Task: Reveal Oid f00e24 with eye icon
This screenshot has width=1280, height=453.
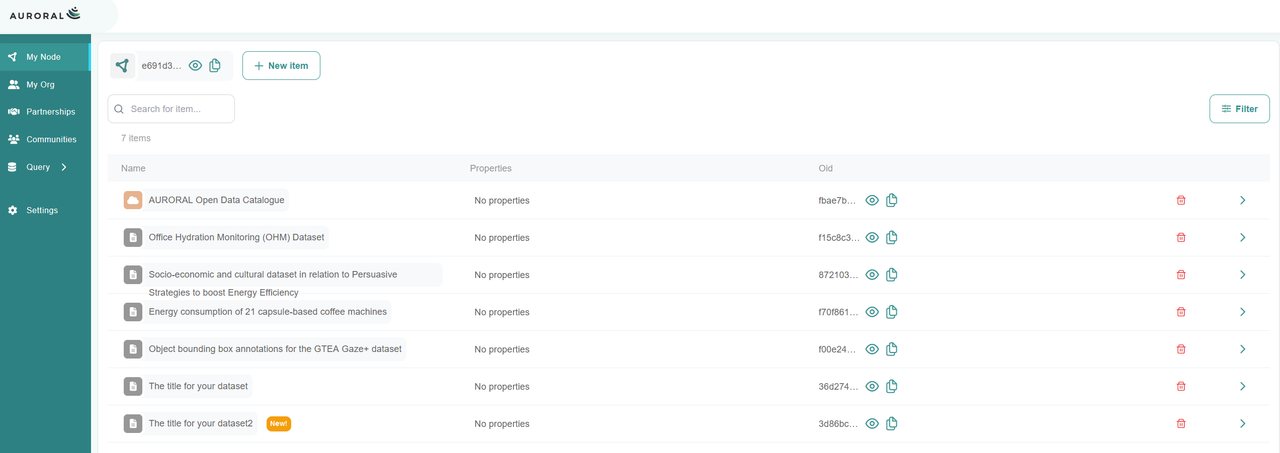Action: 872,349
